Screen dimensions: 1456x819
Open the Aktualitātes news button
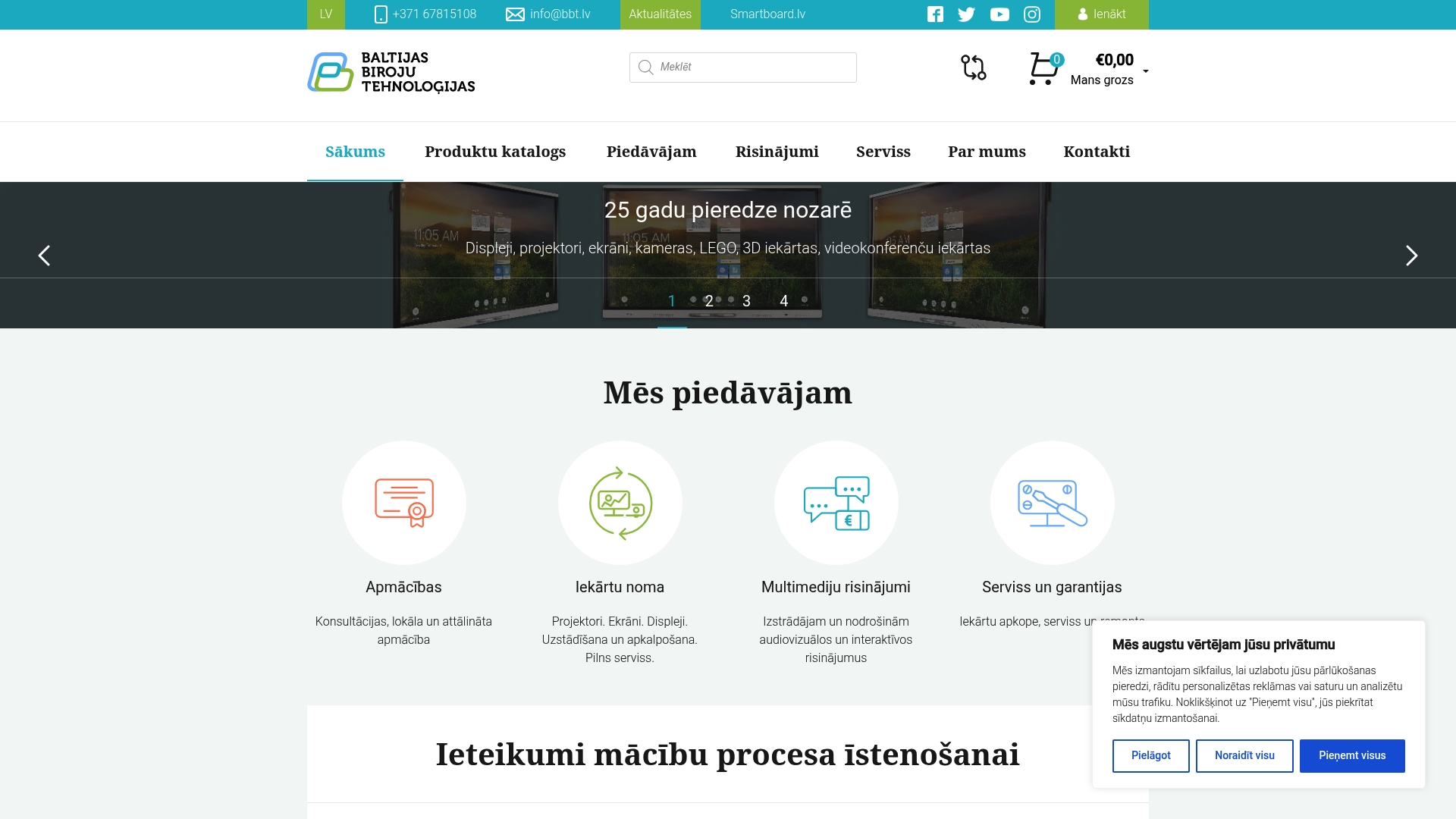point(661,14)
